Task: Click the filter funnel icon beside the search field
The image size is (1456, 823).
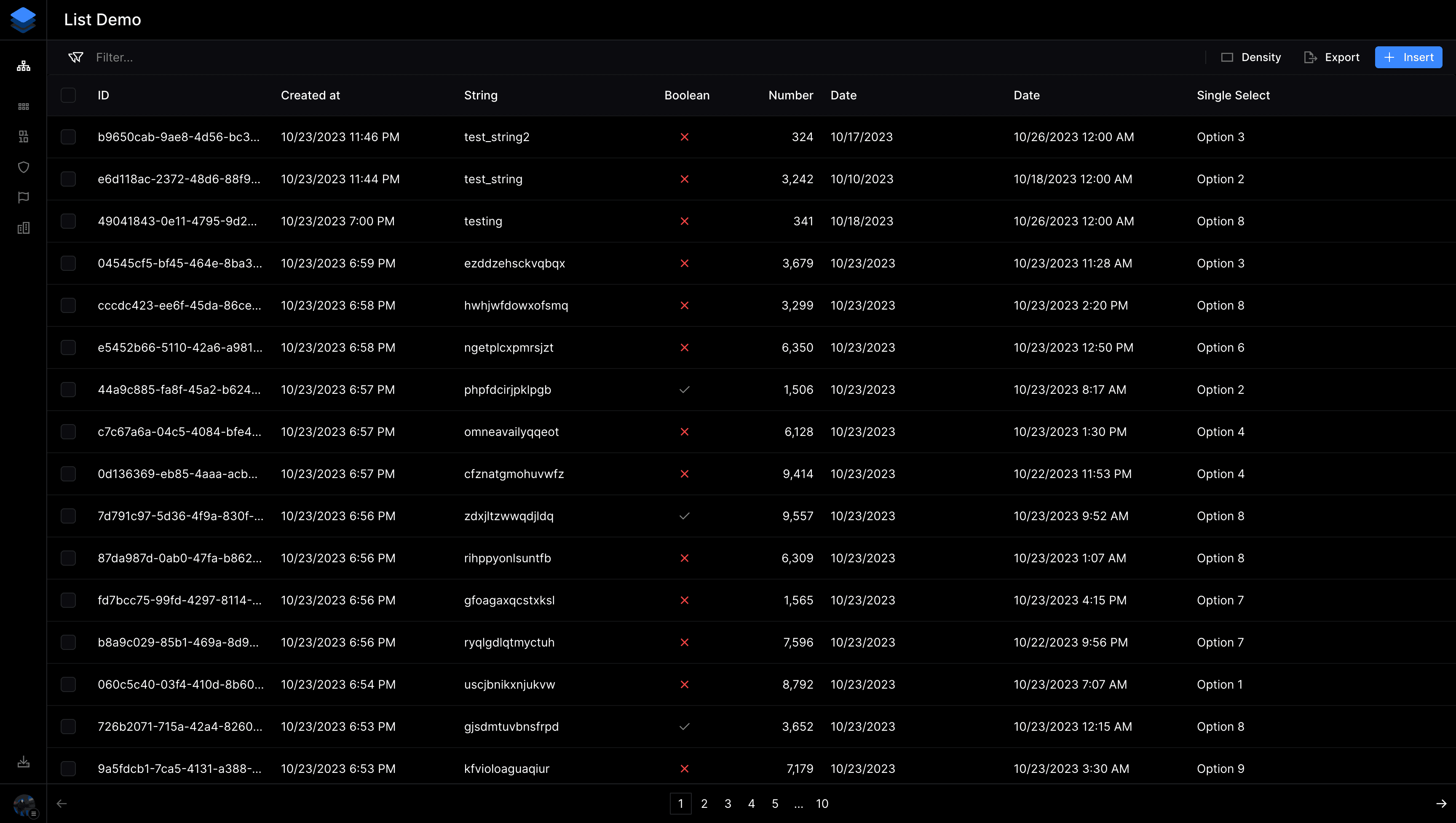Action: [76, 57]
